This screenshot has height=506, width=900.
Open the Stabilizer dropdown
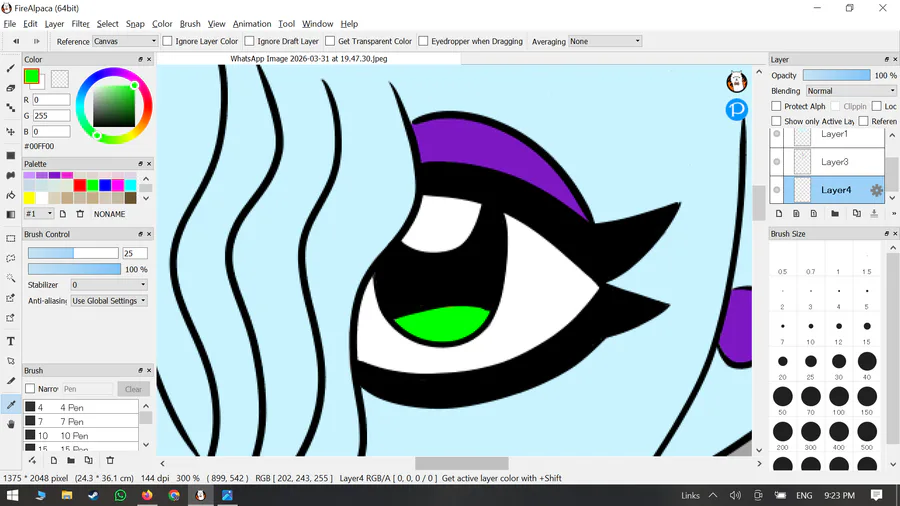tap(108, 285)
